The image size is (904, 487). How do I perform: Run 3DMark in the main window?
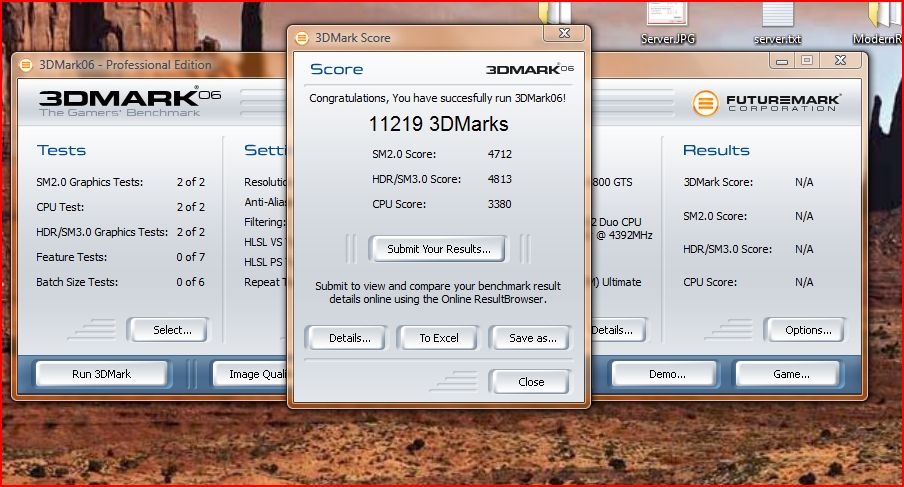click(x=101, y=374)
